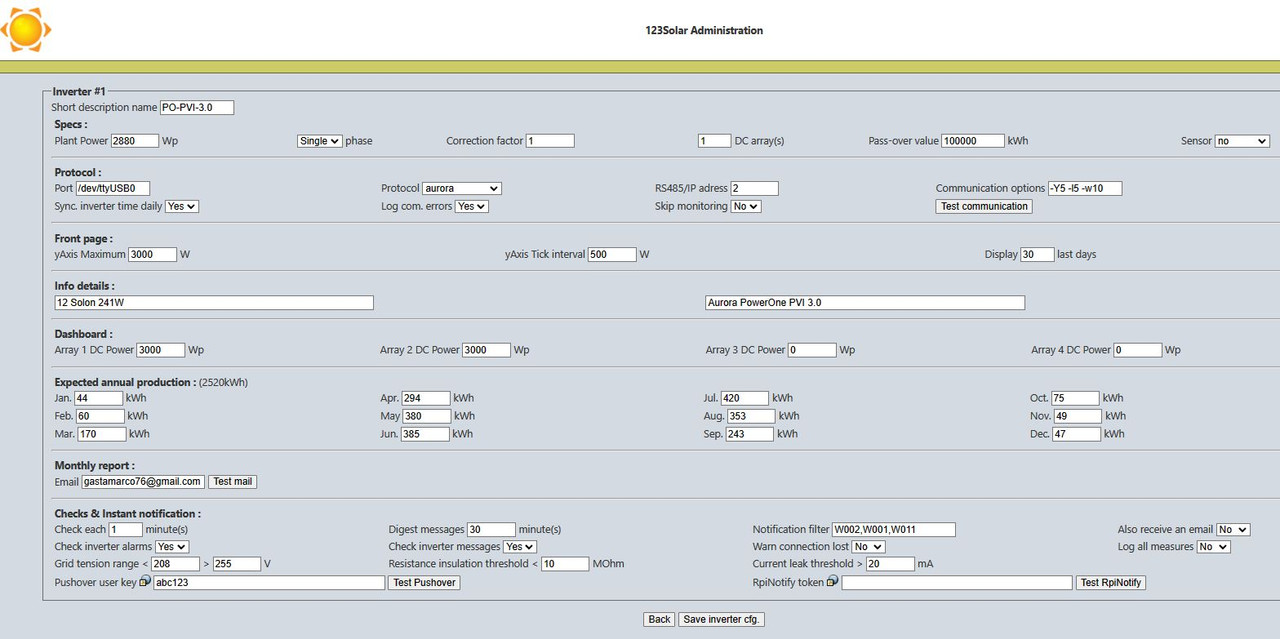Focus the Display last days field
This screenshot has height=639, width=1280.
[1037, 254]
